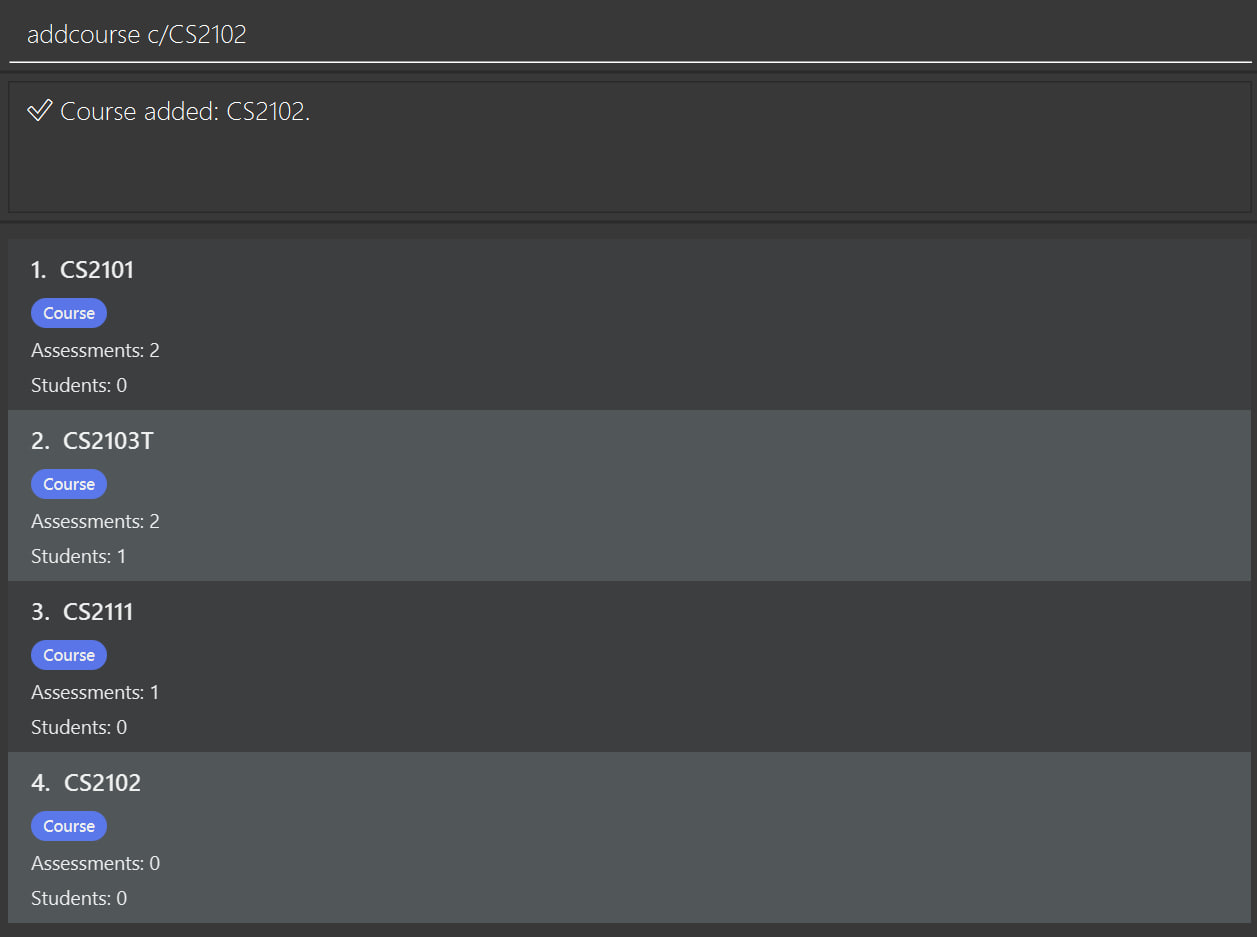Click the CS2102 course title

(101, 782)
